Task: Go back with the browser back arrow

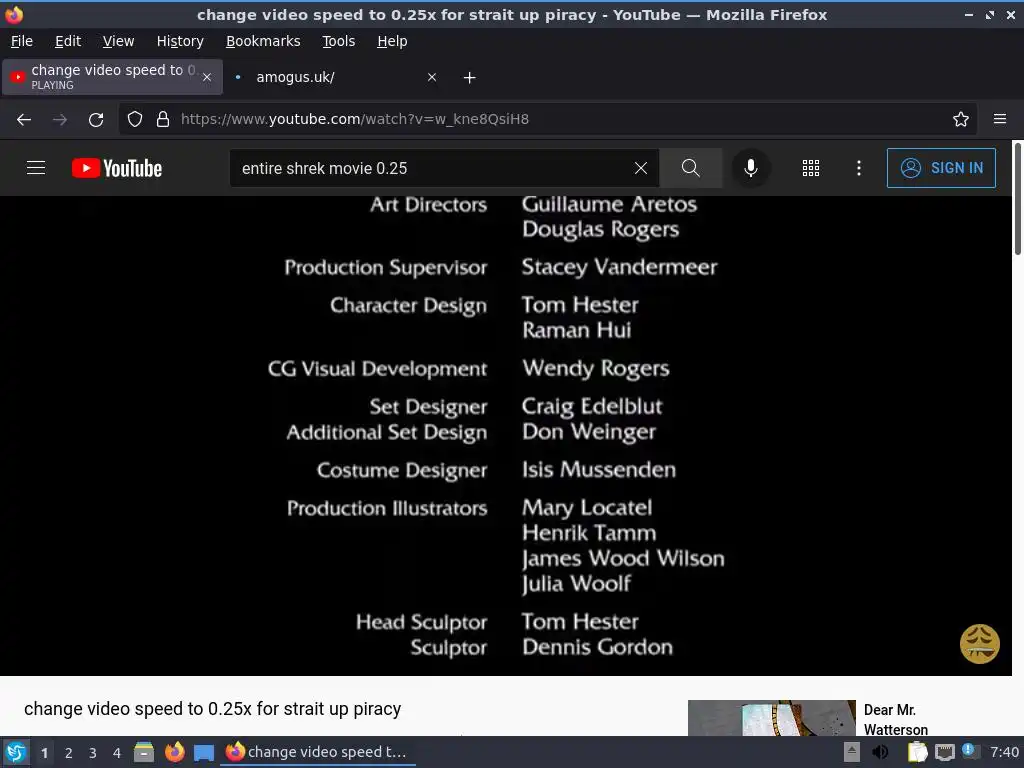Action: (x=24, y=119)
